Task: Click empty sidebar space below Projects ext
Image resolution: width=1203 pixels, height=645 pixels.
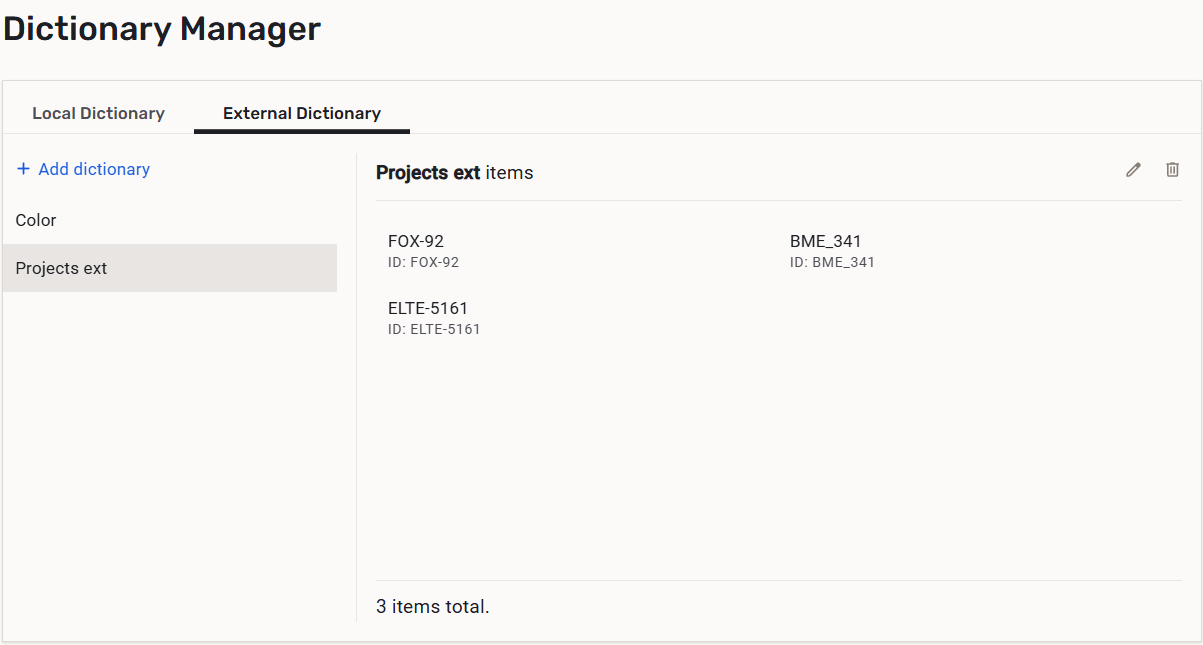Action: coord(170,450)
